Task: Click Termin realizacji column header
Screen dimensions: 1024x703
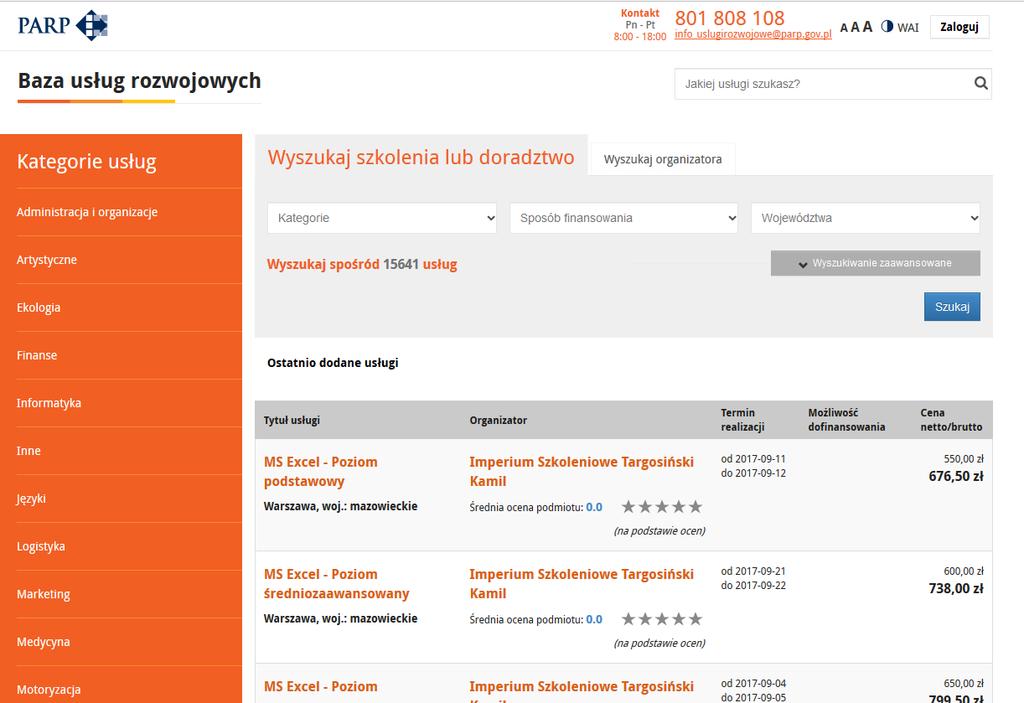Action: tap(743, 420)
